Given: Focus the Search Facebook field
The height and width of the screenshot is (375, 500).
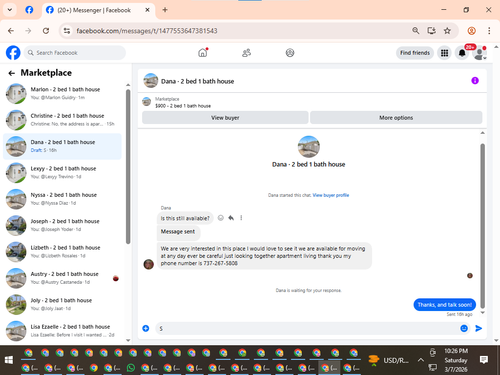Looking at the screenshot, I should pyautogui.click(x=75, y=53).
